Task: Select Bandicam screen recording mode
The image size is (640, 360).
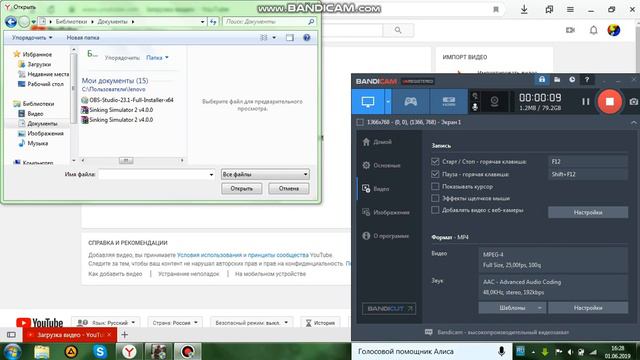Action: [x=368, y=101]
